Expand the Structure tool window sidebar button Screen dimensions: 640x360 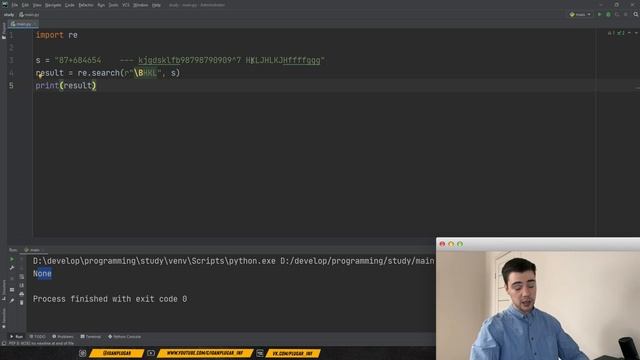[x=4, y=289]
